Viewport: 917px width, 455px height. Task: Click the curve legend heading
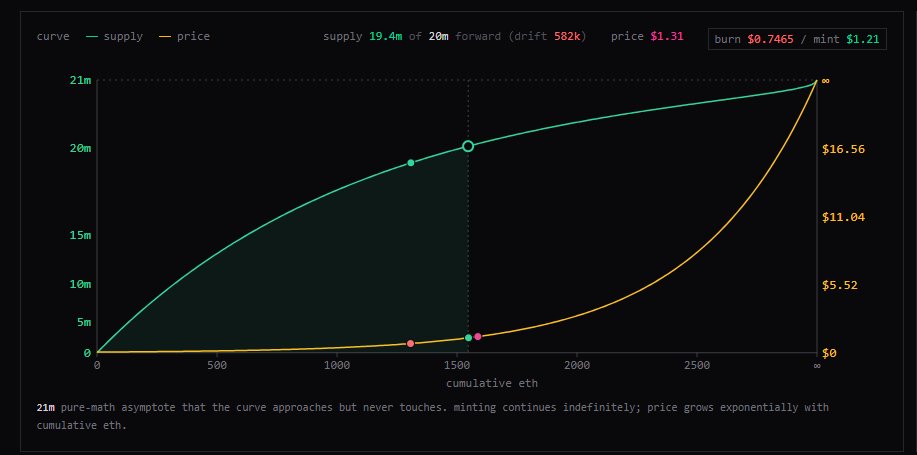click(x=53, y=36)
